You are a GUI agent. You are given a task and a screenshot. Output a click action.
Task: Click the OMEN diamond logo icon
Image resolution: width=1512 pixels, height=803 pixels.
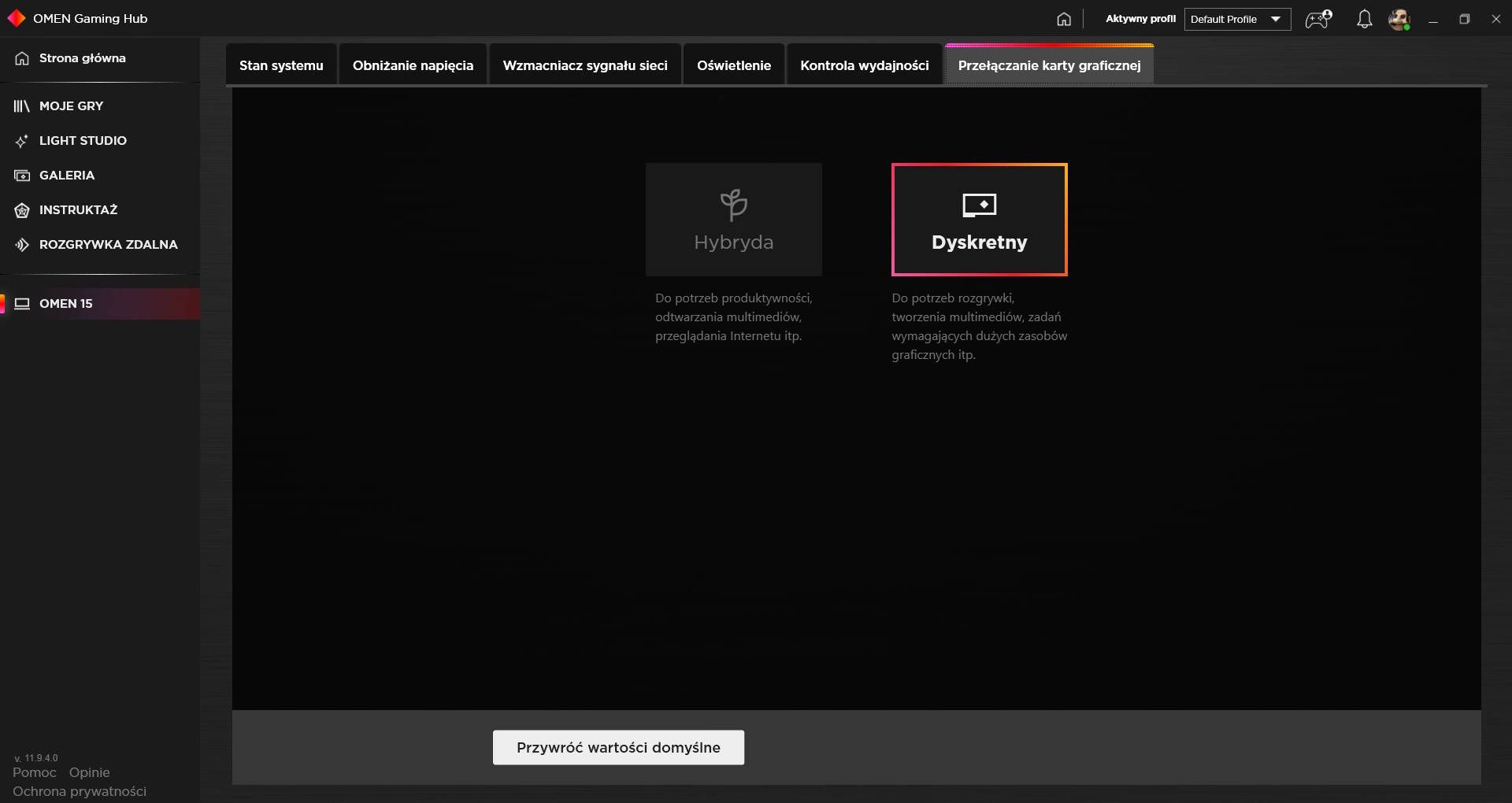click(x=16, y=18)
